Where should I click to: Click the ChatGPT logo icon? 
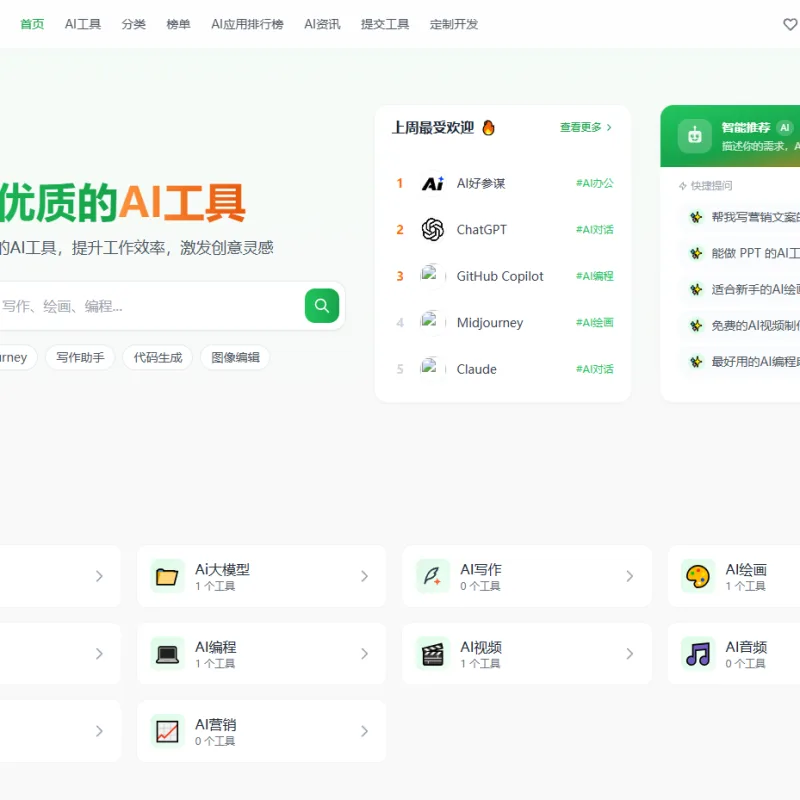click(433, 230)
